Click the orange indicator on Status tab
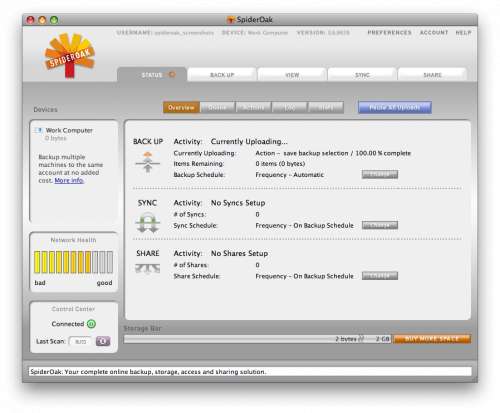 coord(172,74)
